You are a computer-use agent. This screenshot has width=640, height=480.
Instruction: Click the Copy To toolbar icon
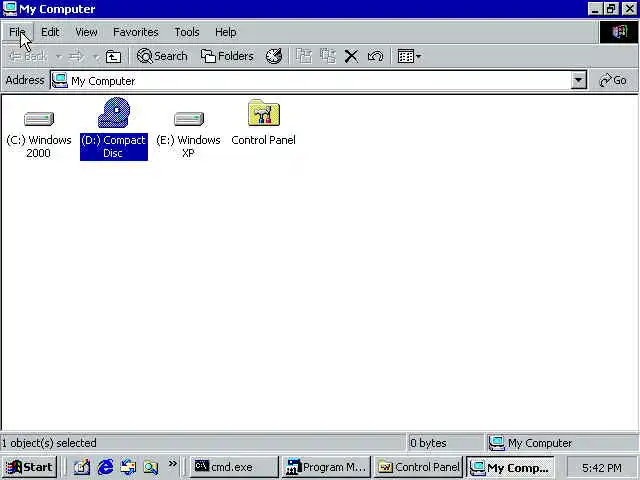pos(328,56)
